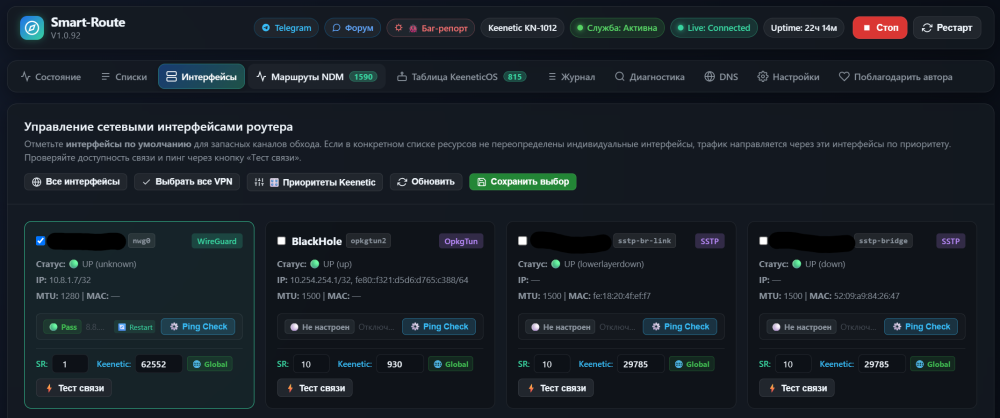Click the red Стоп button
The image size is (1000, 418).
click(x=880, y=28)
